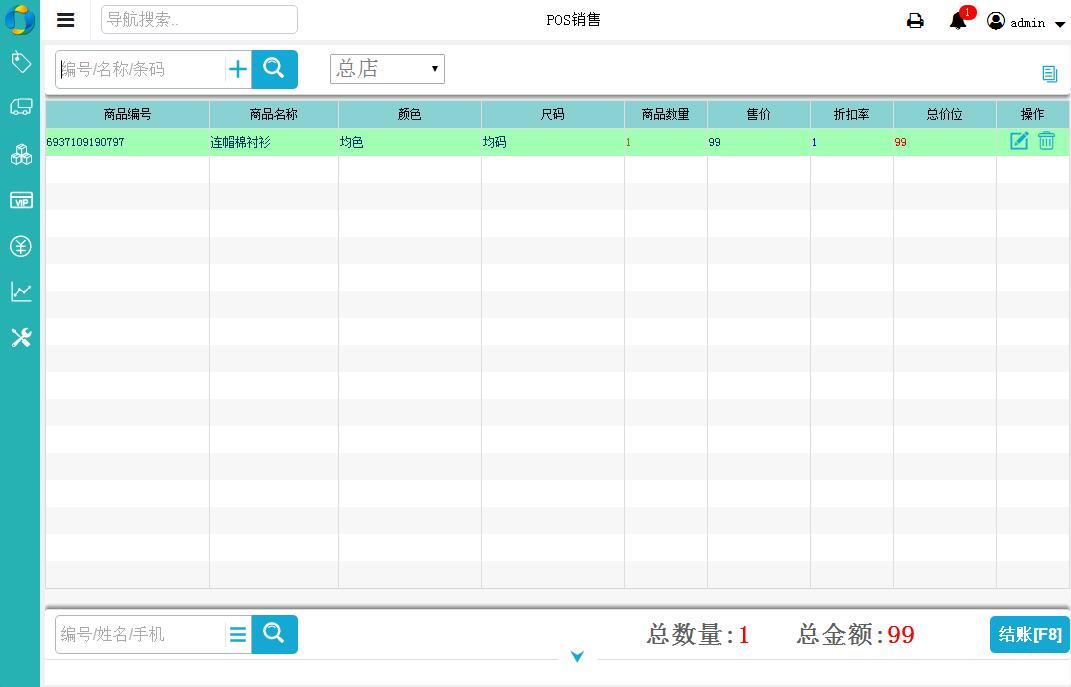Viewport: 1071px width, 687px height.
Task: Expand the admin user menu
Action: (1026, 22)
